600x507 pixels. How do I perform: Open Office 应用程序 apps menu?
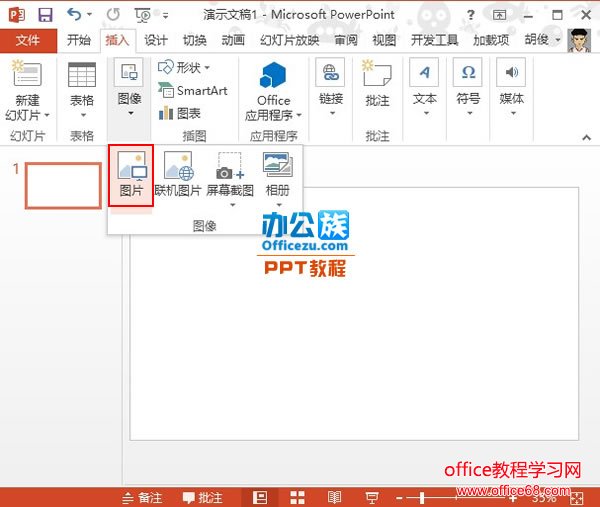273,91
